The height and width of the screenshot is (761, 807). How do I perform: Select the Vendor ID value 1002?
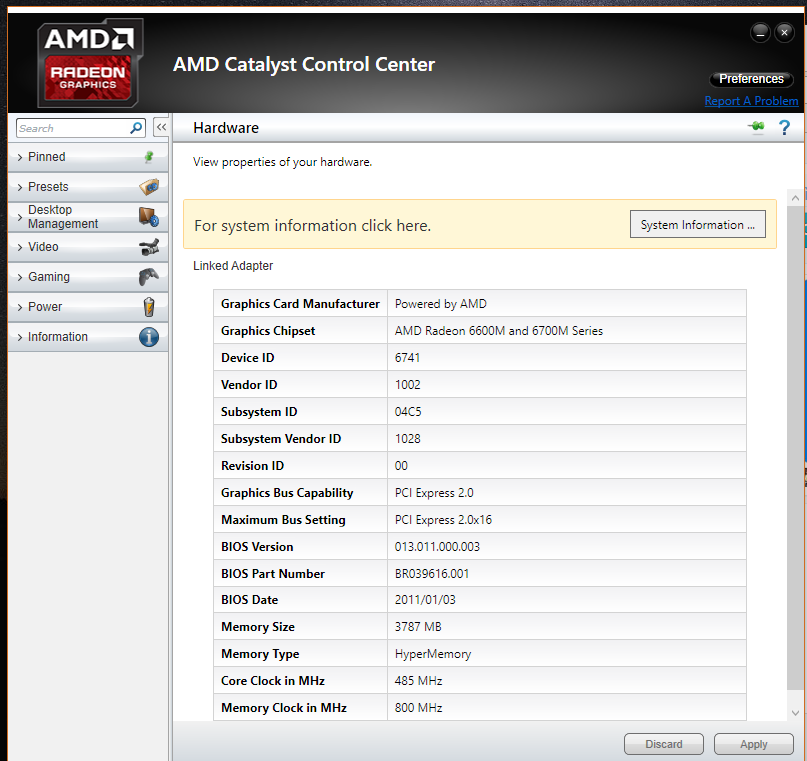[x=407, y=385]
